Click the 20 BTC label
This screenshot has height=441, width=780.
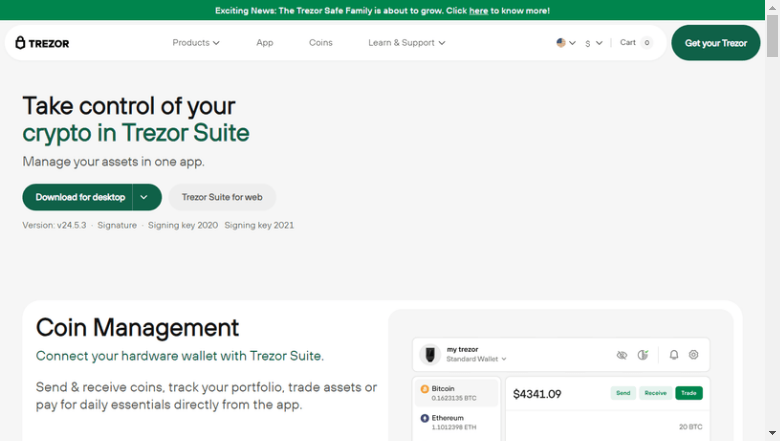coord(690,427)
